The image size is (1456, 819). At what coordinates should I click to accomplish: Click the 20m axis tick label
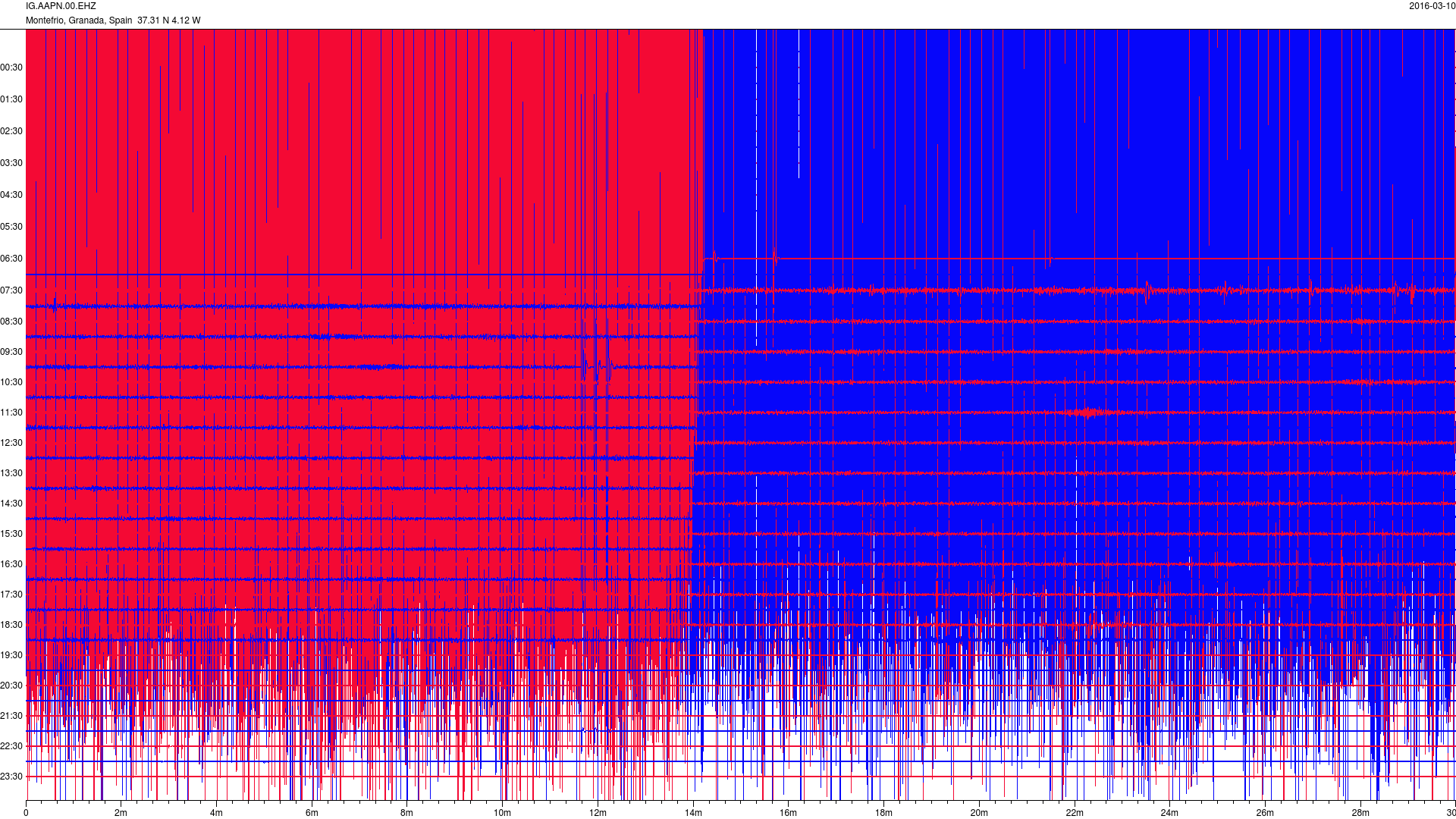[x=979, y=813]
